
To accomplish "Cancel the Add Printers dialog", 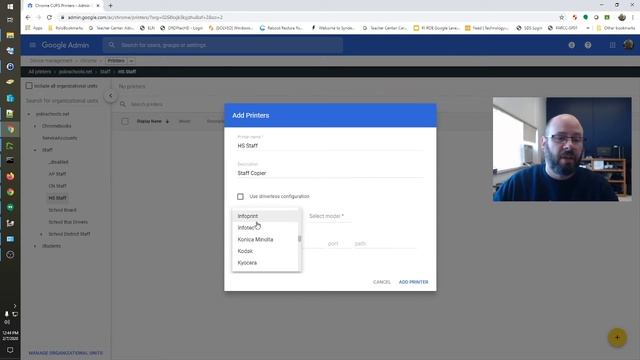I will point(382,282).
